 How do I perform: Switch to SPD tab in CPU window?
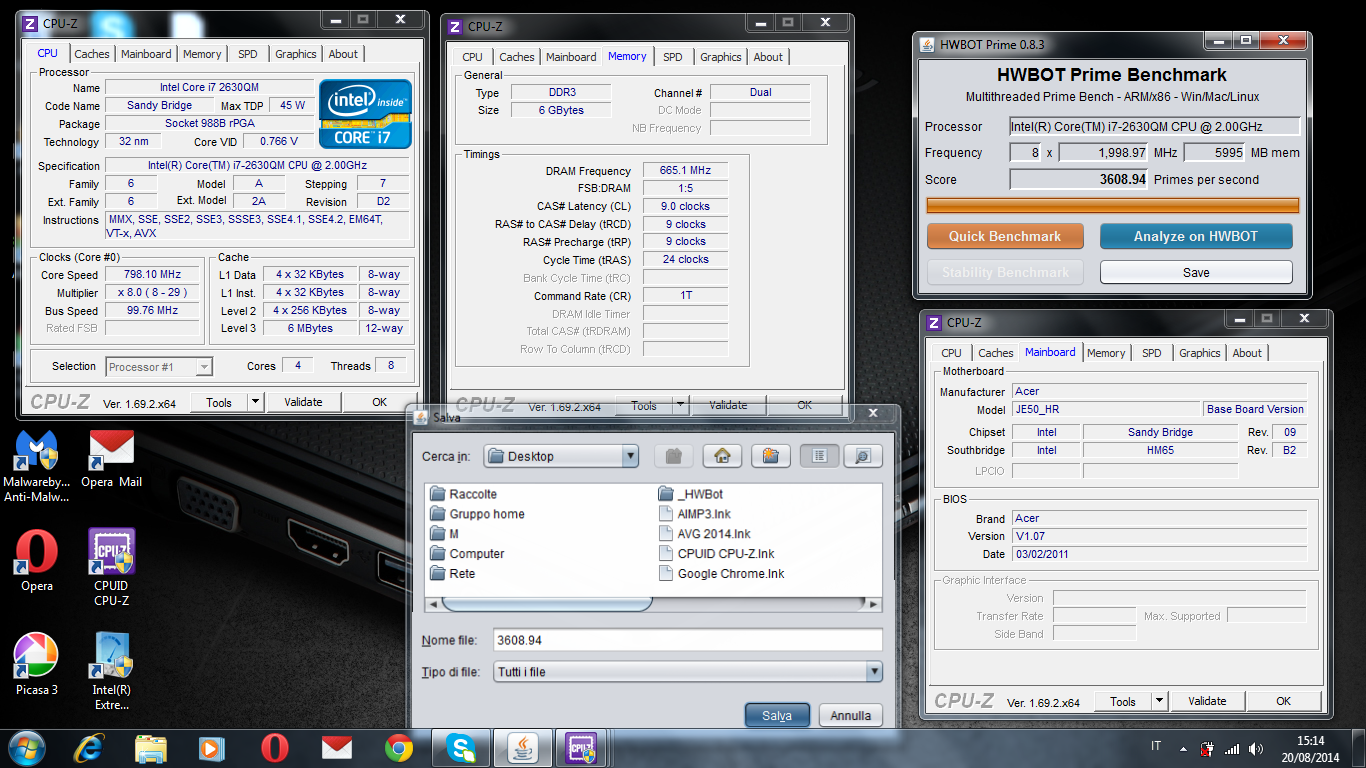(248, 54)
